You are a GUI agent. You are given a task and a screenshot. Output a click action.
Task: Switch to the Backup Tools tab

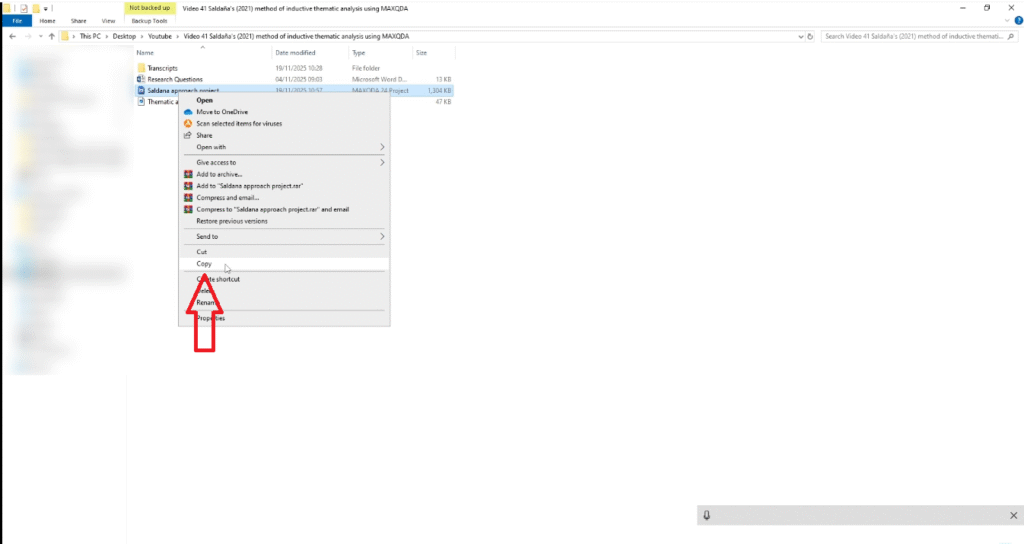coord(149,20)
